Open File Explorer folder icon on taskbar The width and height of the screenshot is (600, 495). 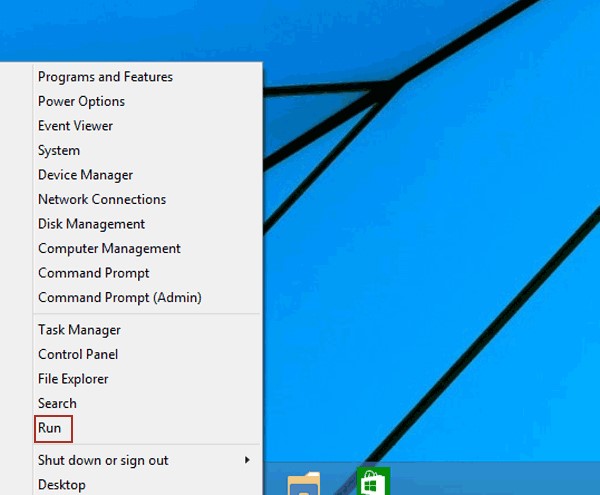tap(304, 484)
